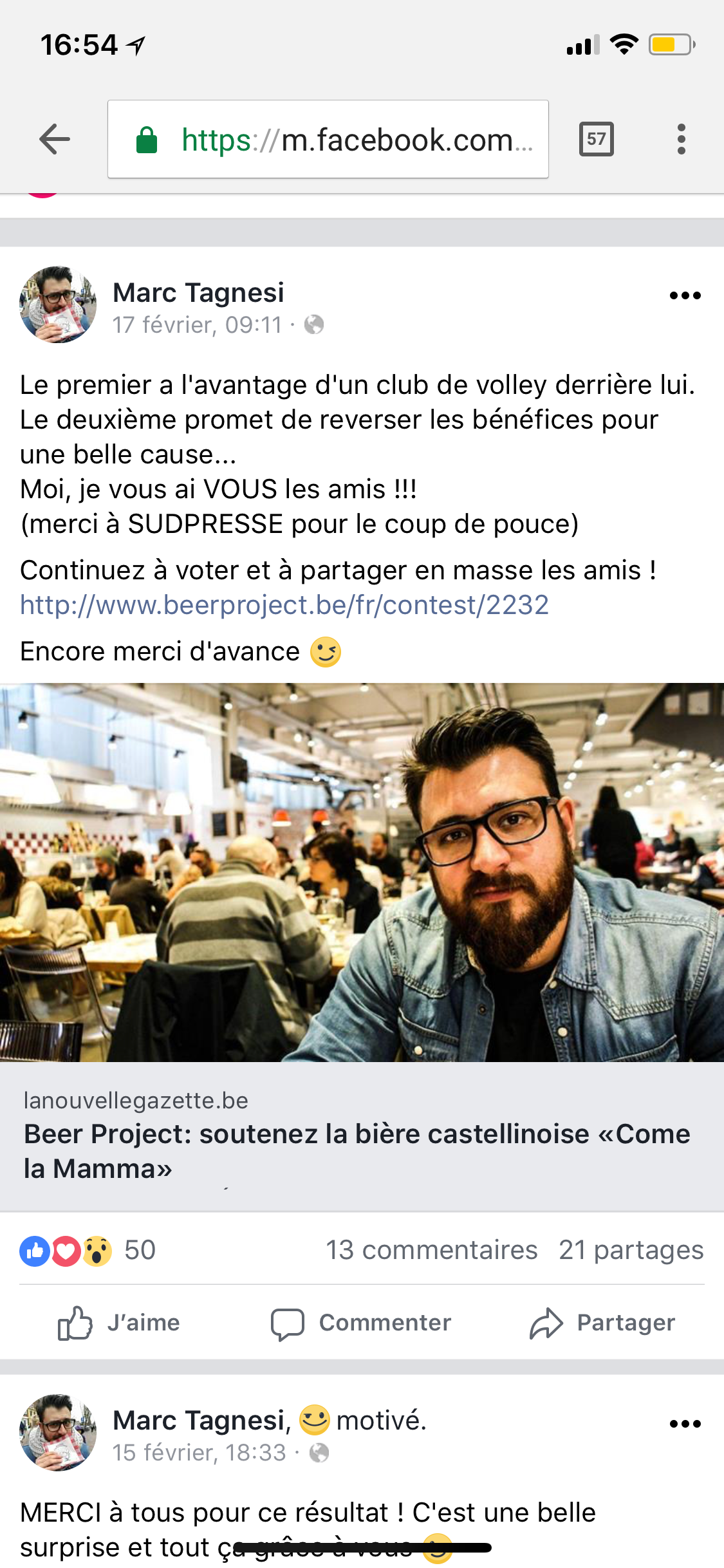Tap the globe privacy icon beside 18:33
Image resolution: width=724 pixels, height=1568 pixels.
pyautogui.click(x=319, y=1453)
